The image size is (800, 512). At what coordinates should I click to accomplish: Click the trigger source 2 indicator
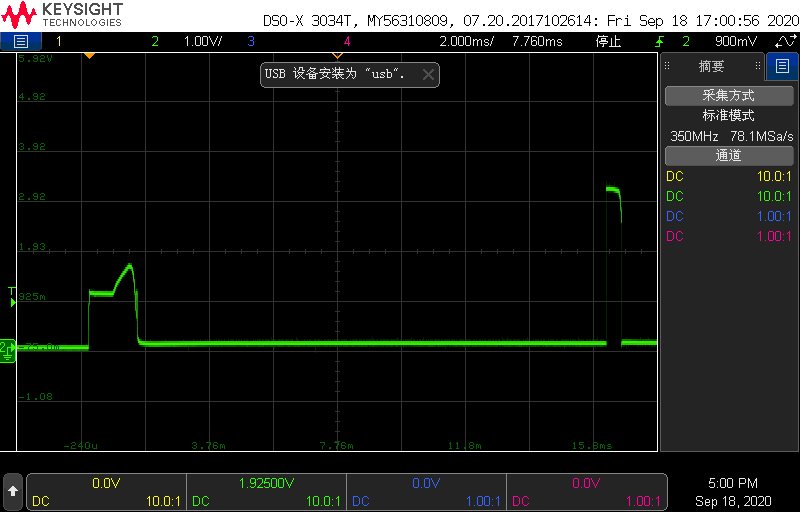point(686,41)
